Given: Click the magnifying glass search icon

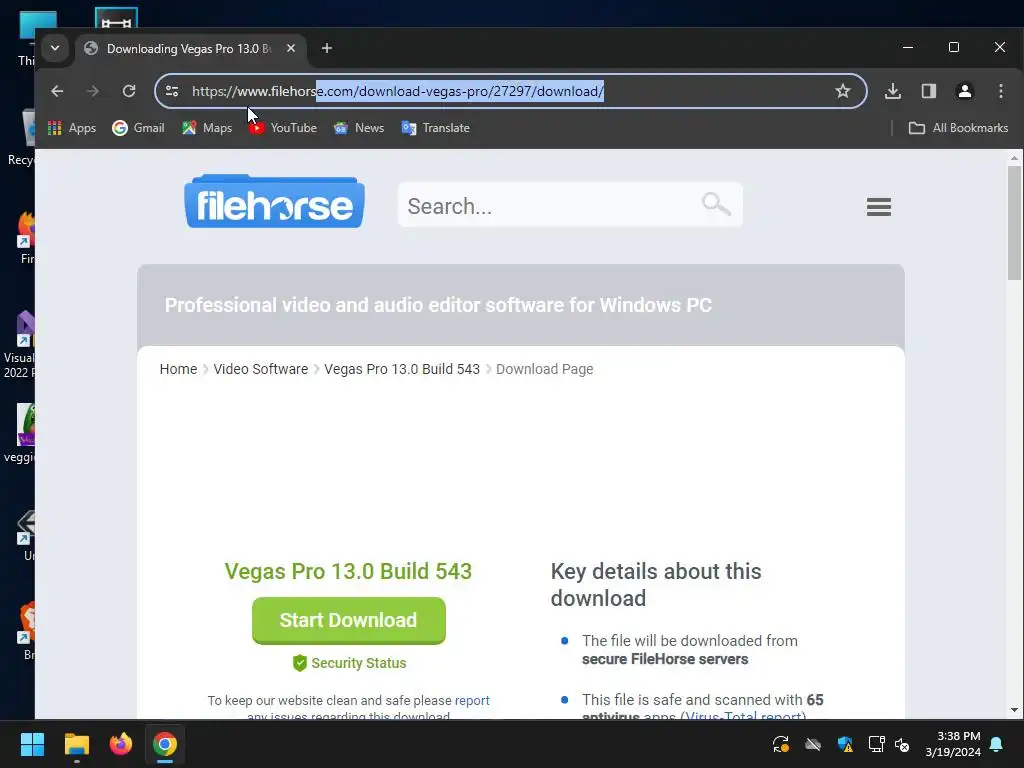Looking at the screenshot, I should tap(716, 204).
